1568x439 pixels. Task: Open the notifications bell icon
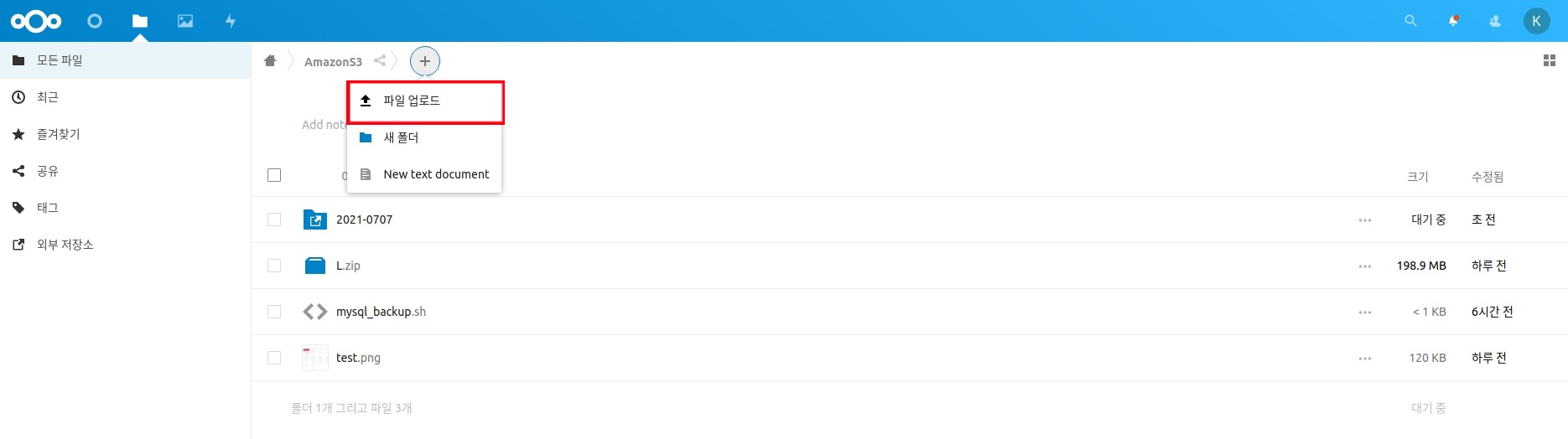click(1453, 21)
